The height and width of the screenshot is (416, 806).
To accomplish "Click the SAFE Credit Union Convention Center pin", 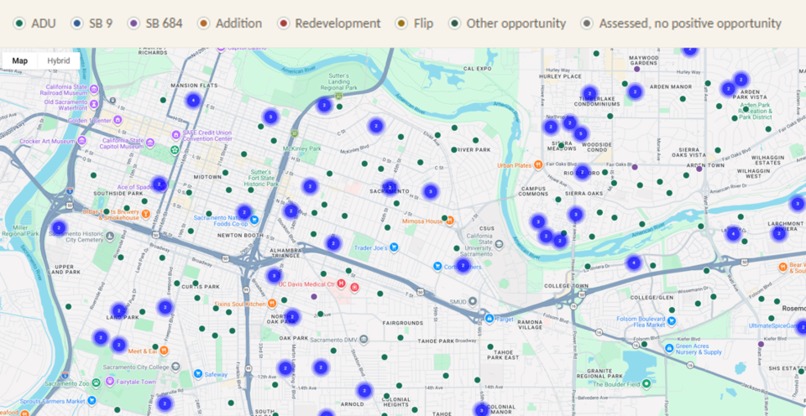I will pyautogui.click(x=175, y=135).
